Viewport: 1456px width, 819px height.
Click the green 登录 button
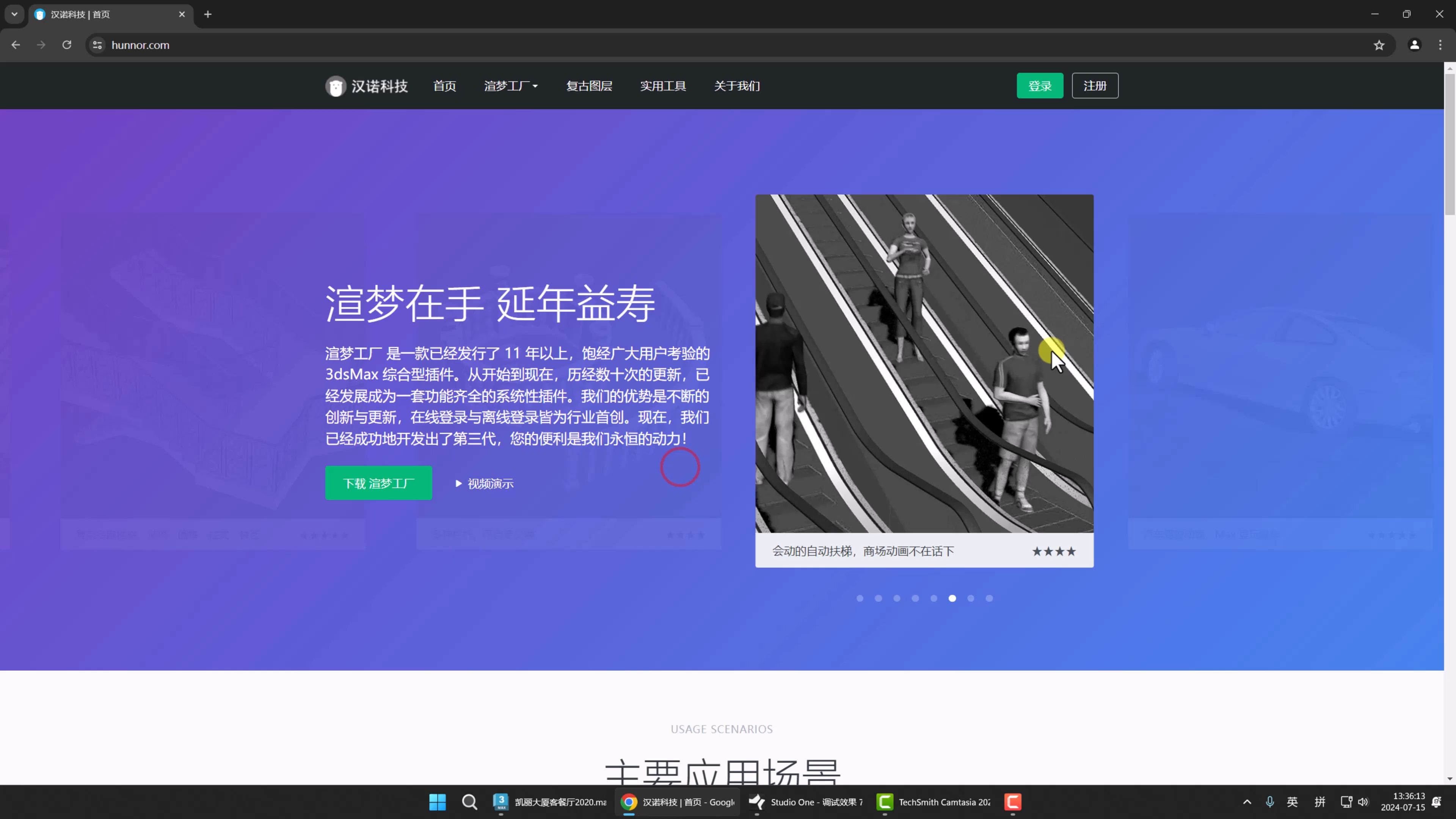(x=1039, y=86)
